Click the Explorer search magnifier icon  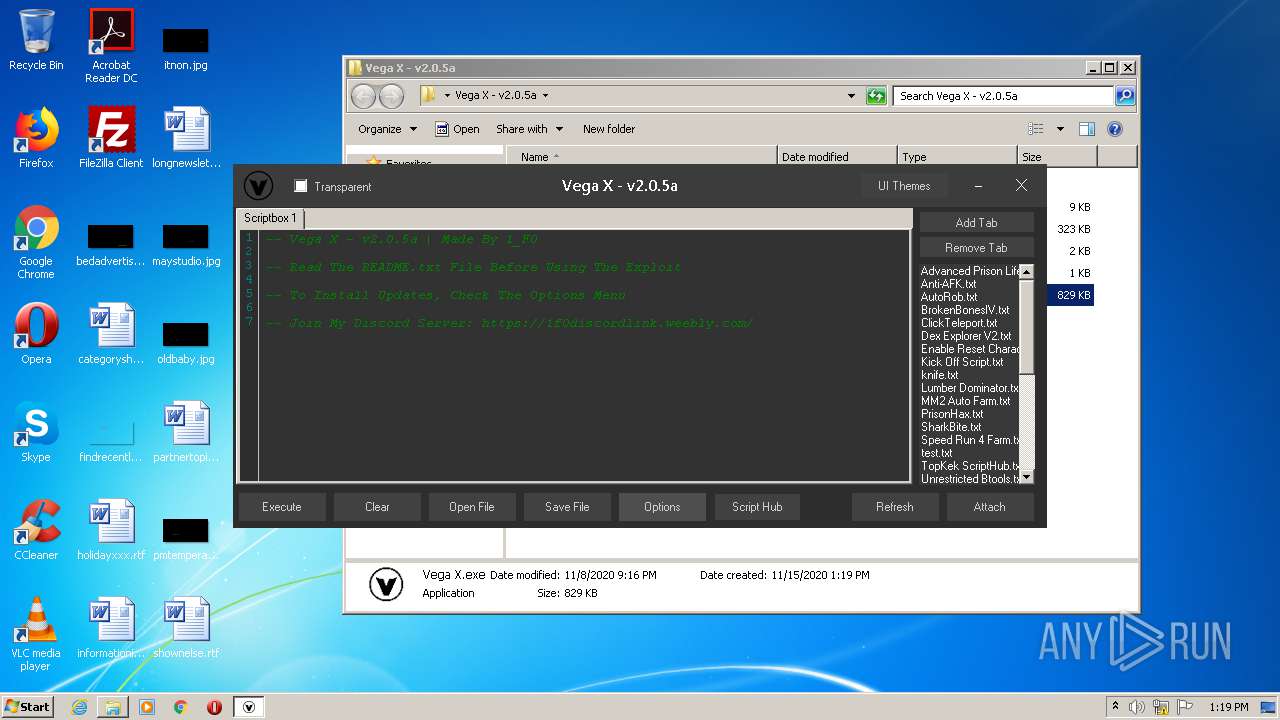pos(1125,96)
